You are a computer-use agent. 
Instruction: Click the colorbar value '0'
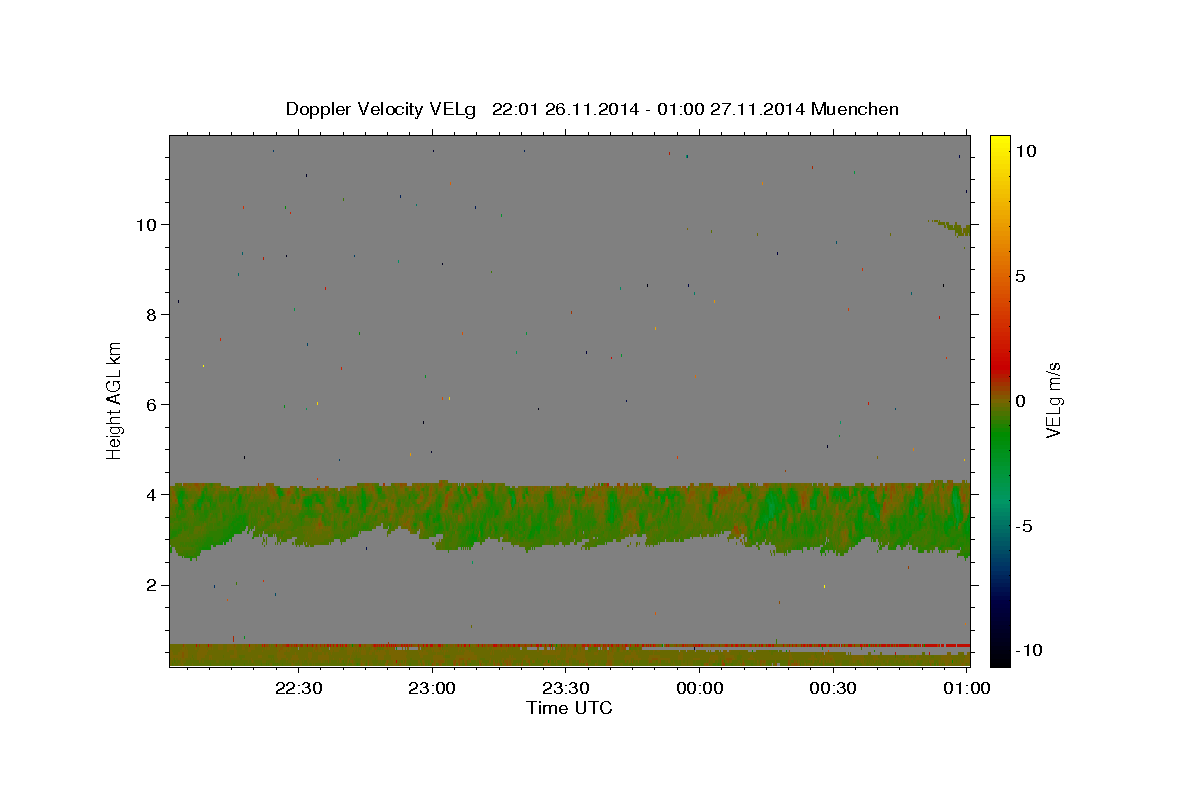coord(1020,401)
